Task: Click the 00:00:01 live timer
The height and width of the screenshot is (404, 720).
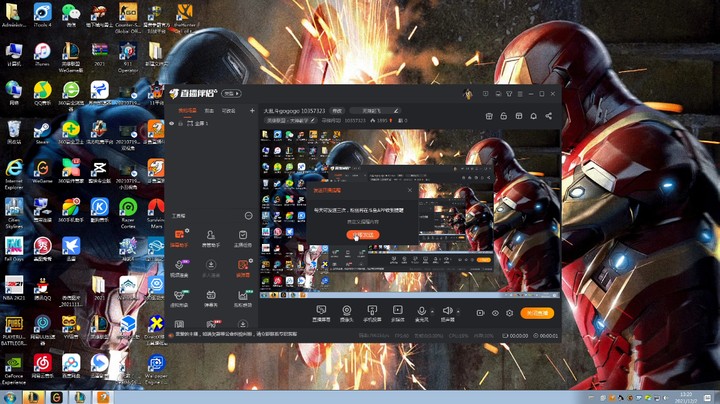Action: click(x=546, y=336)
